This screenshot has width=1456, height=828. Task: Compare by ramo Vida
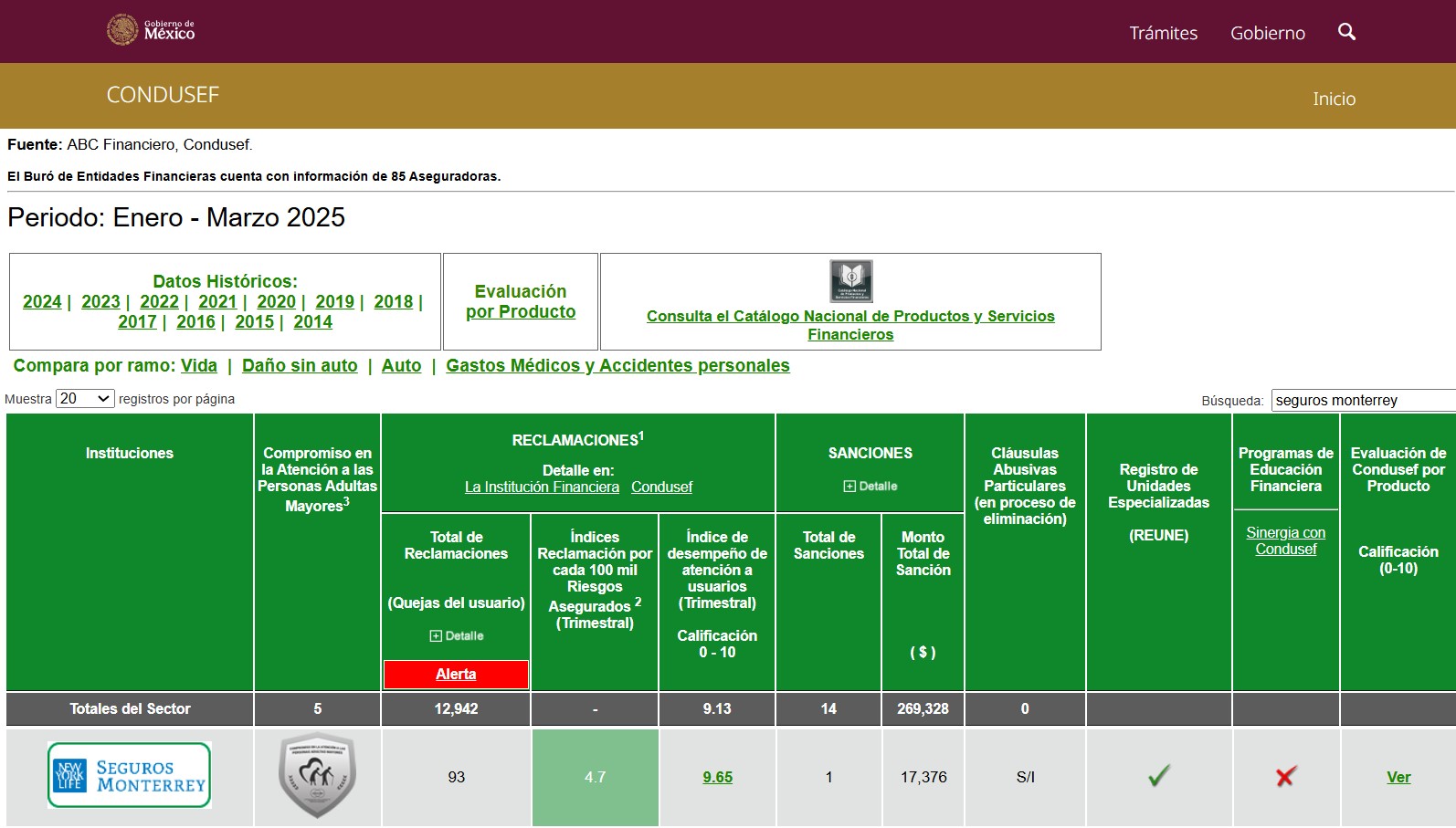pyautogui.click(x=198, y=366)
